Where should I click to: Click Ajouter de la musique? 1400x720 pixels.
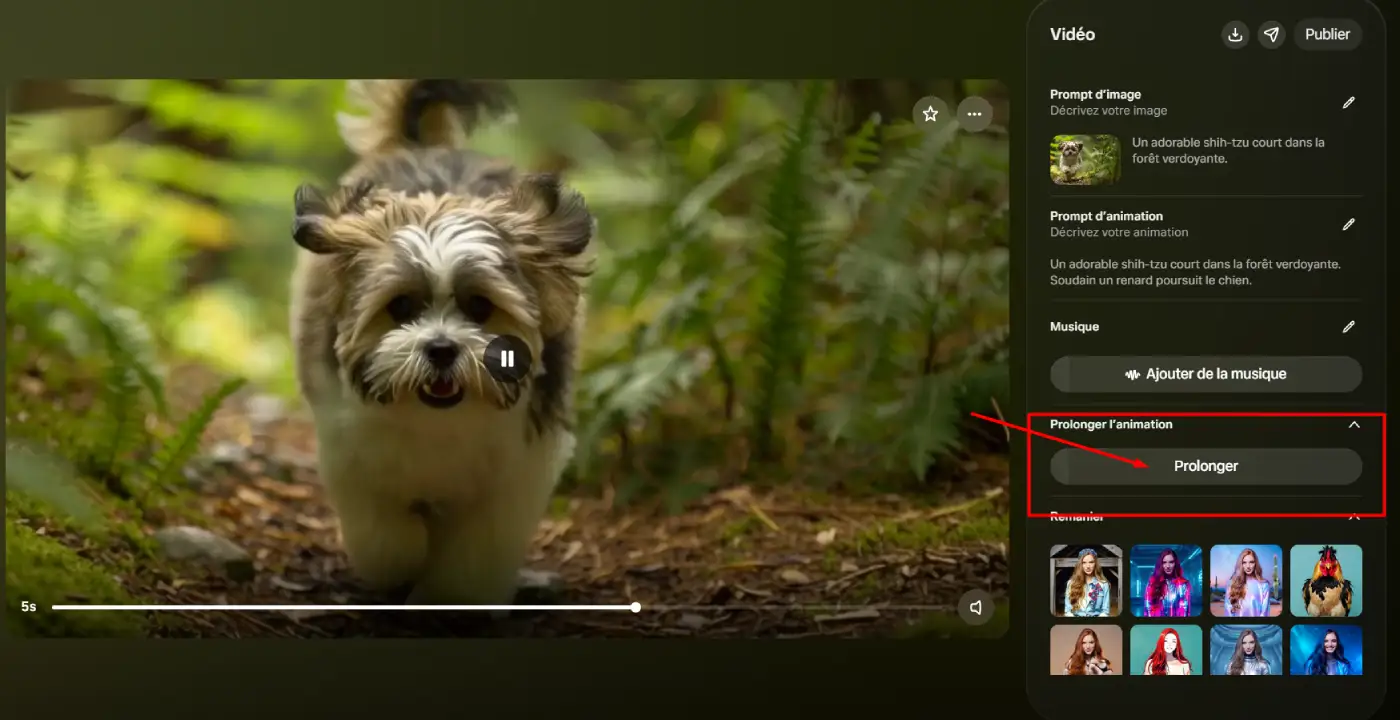point(1205,374)
